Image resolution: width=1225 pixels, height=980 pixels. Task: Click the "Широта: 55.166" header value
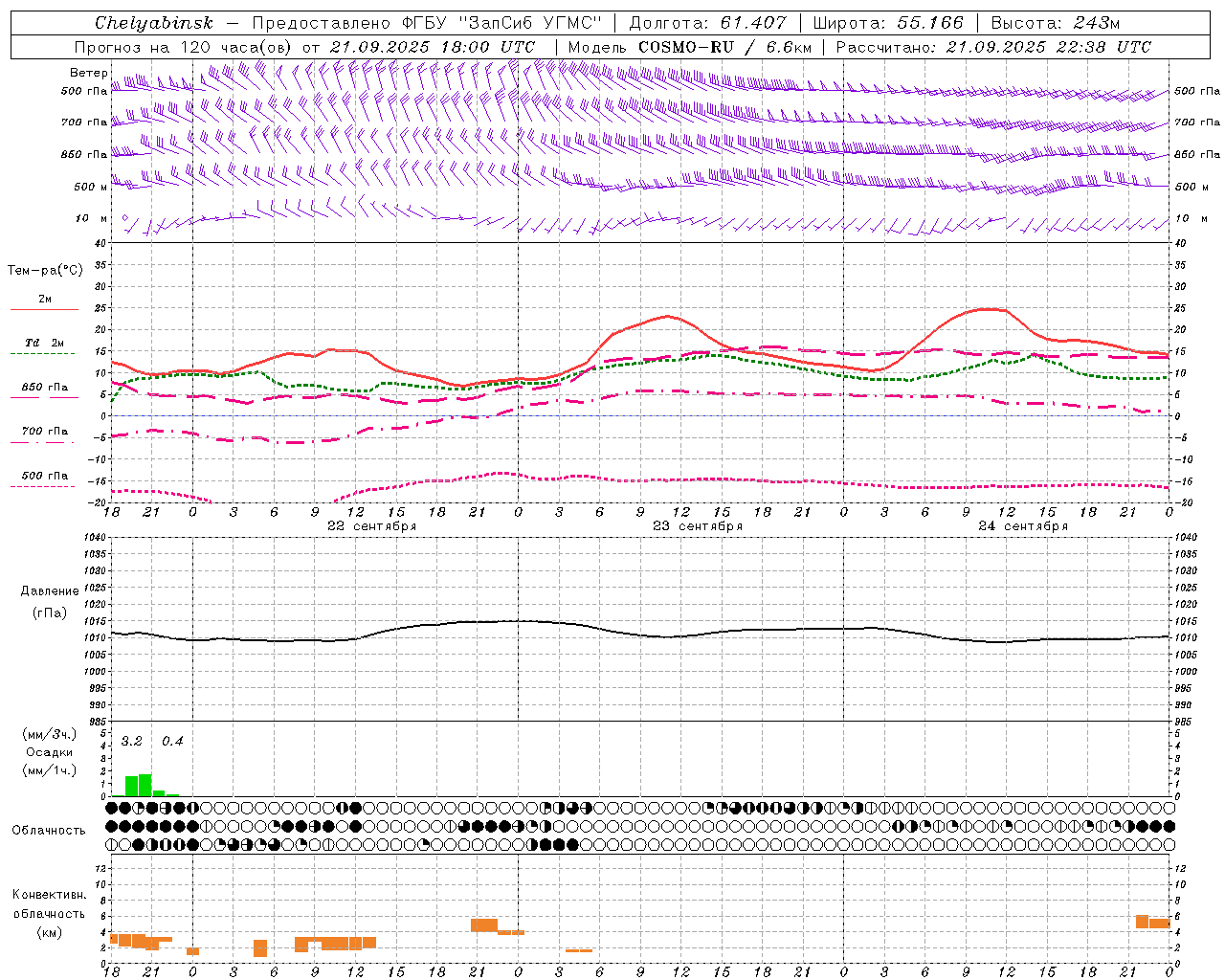888,23
